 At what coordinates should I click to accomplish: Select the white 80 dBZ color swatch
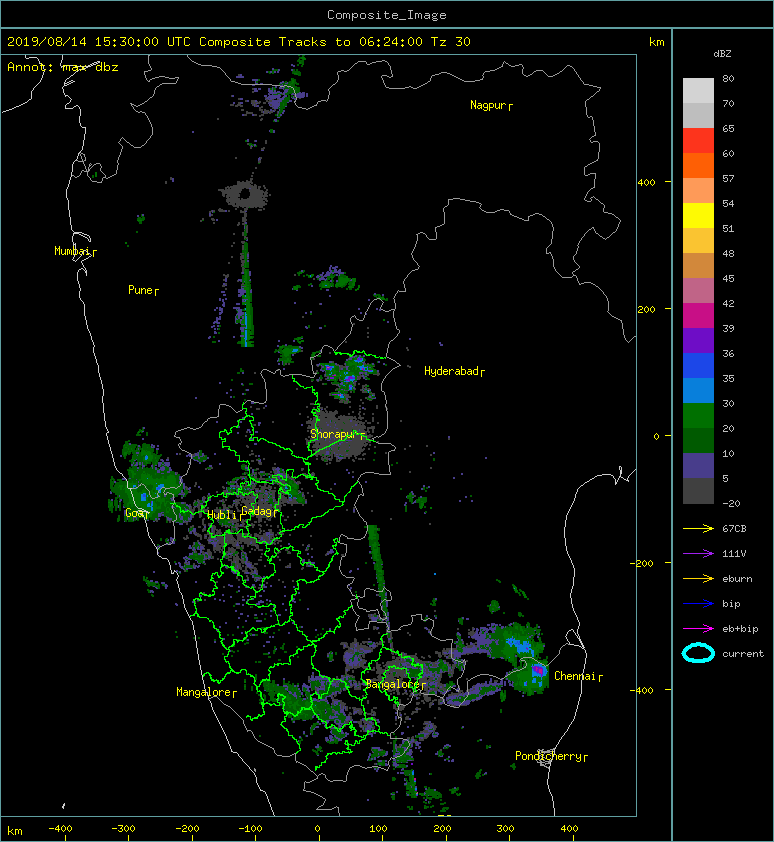tap(698, 91)
